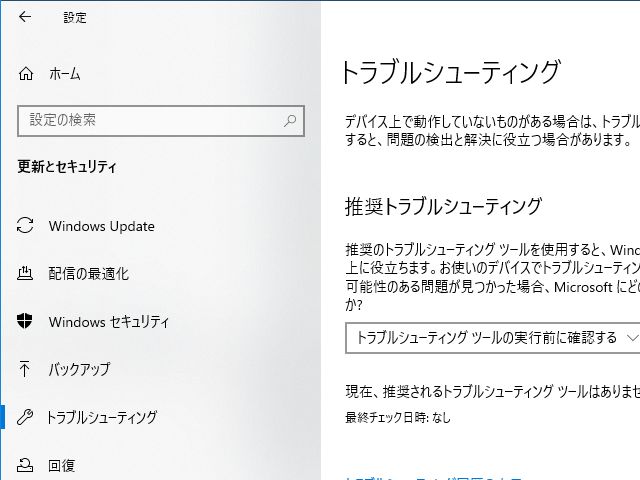
Task: Click the Home house icon
Action: (27, 74)
